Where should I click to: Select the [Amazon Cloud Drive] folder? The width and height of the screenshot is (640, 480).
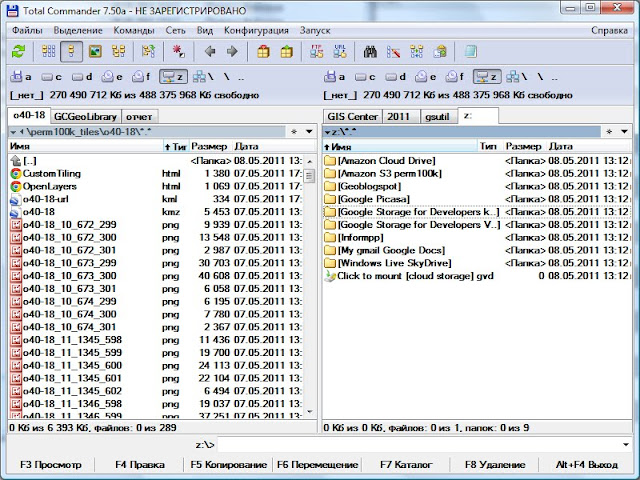coord(476,160)
